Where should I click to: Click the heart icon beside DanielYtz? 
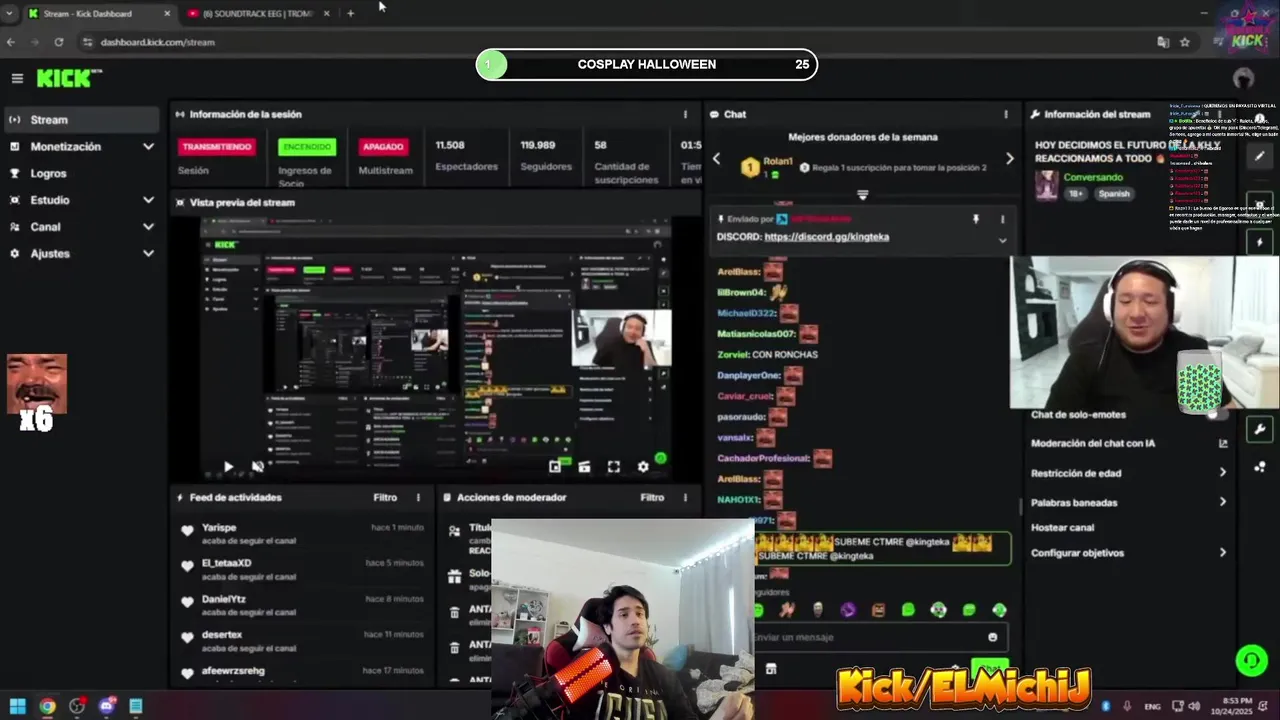[x=187, y=602]
